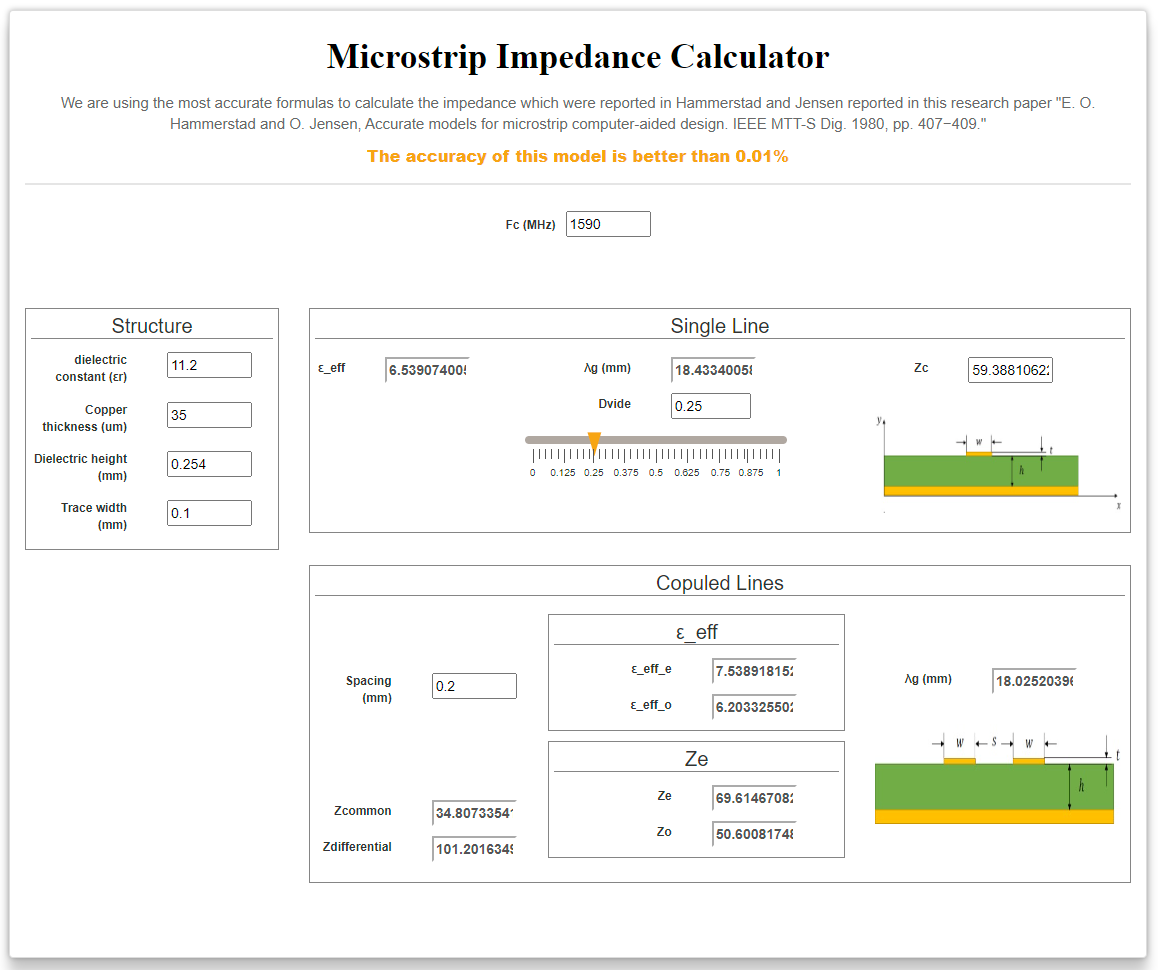Click the Copper thickness input box
Screen dimensions: 1158x970
(x=209, y=415)
